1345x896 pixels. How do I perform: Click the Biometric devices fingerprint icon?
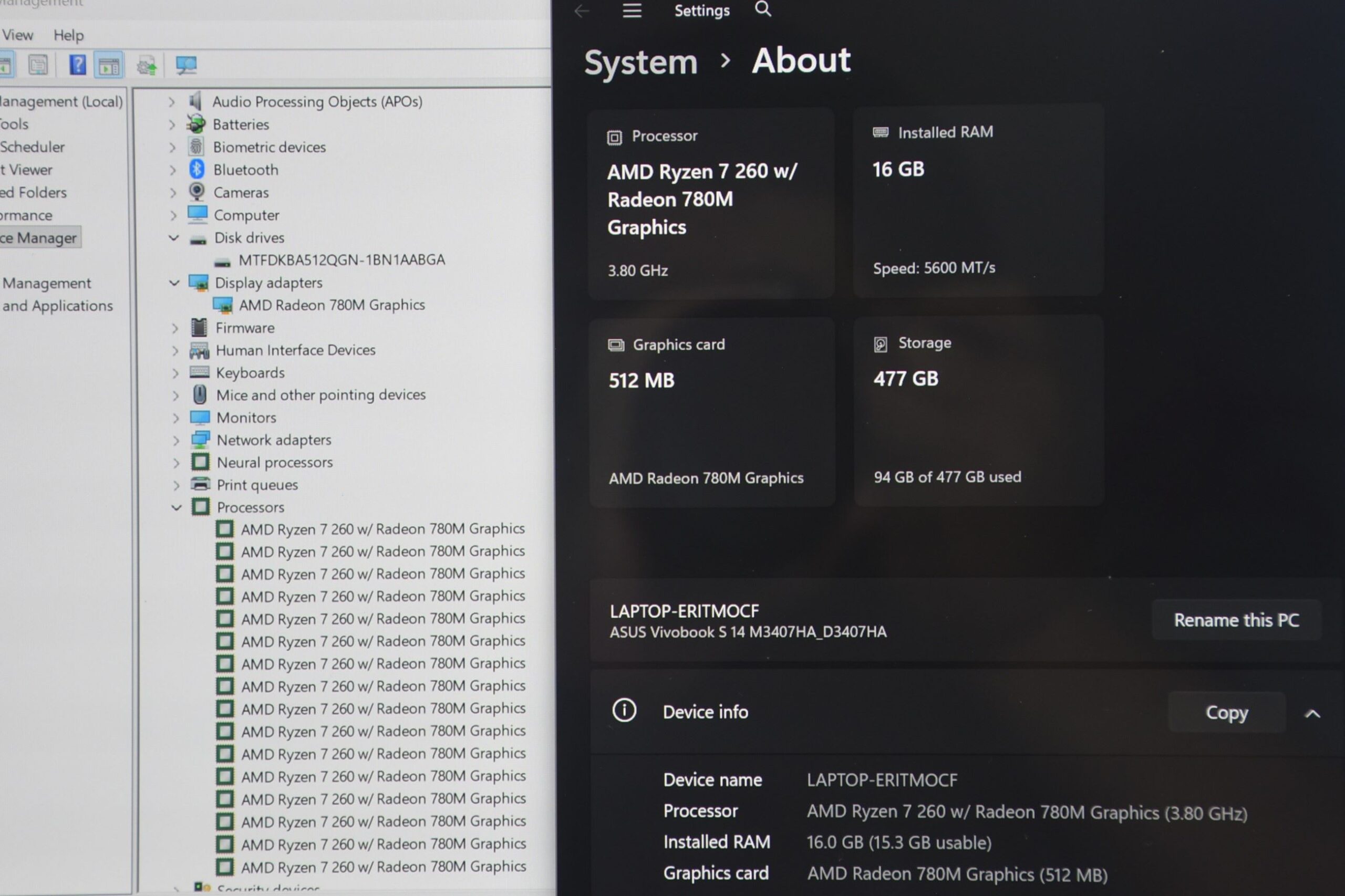[x=196, y=147]
